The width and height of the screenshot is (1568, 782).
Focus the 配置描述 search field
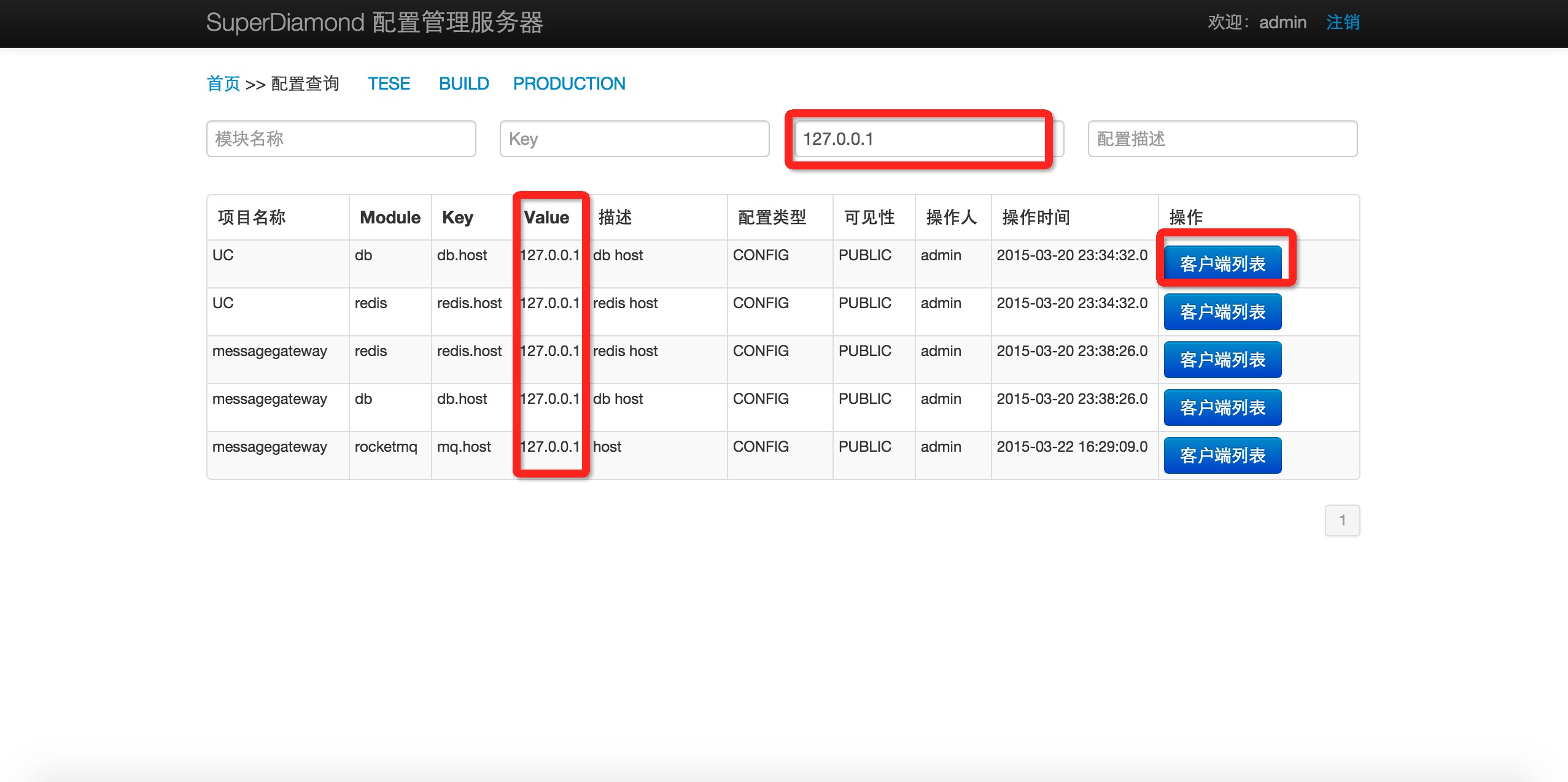[x=1222, y=139]
